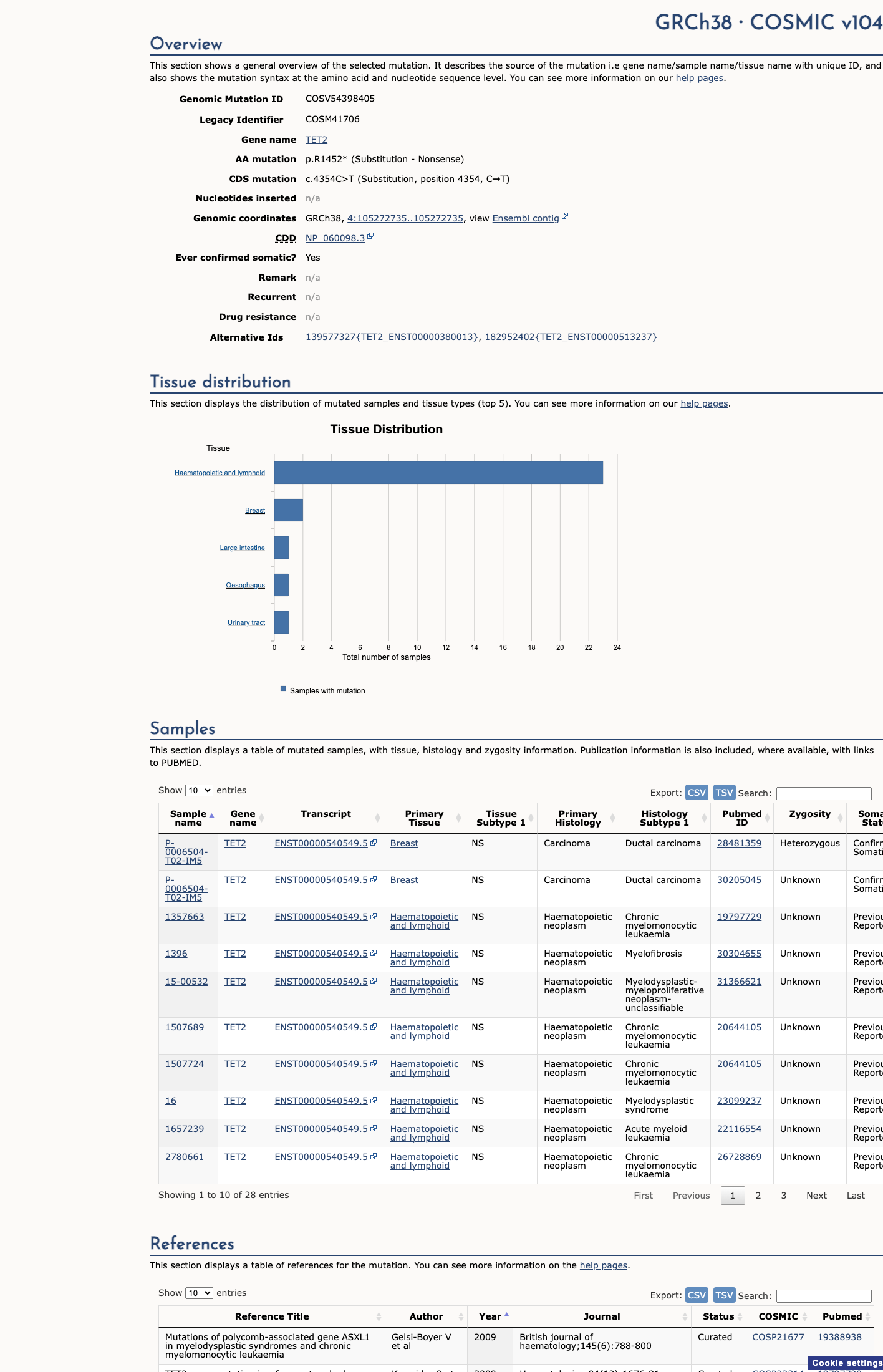Open sample 1357663 link
The height and width of the screenshot is (1372, 883).
click(185, 917)
